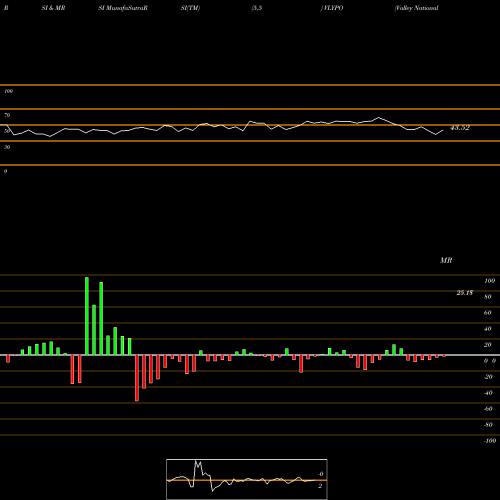Click the 'MR' panel title
This screenshot has width=500, height=500.
446,260
